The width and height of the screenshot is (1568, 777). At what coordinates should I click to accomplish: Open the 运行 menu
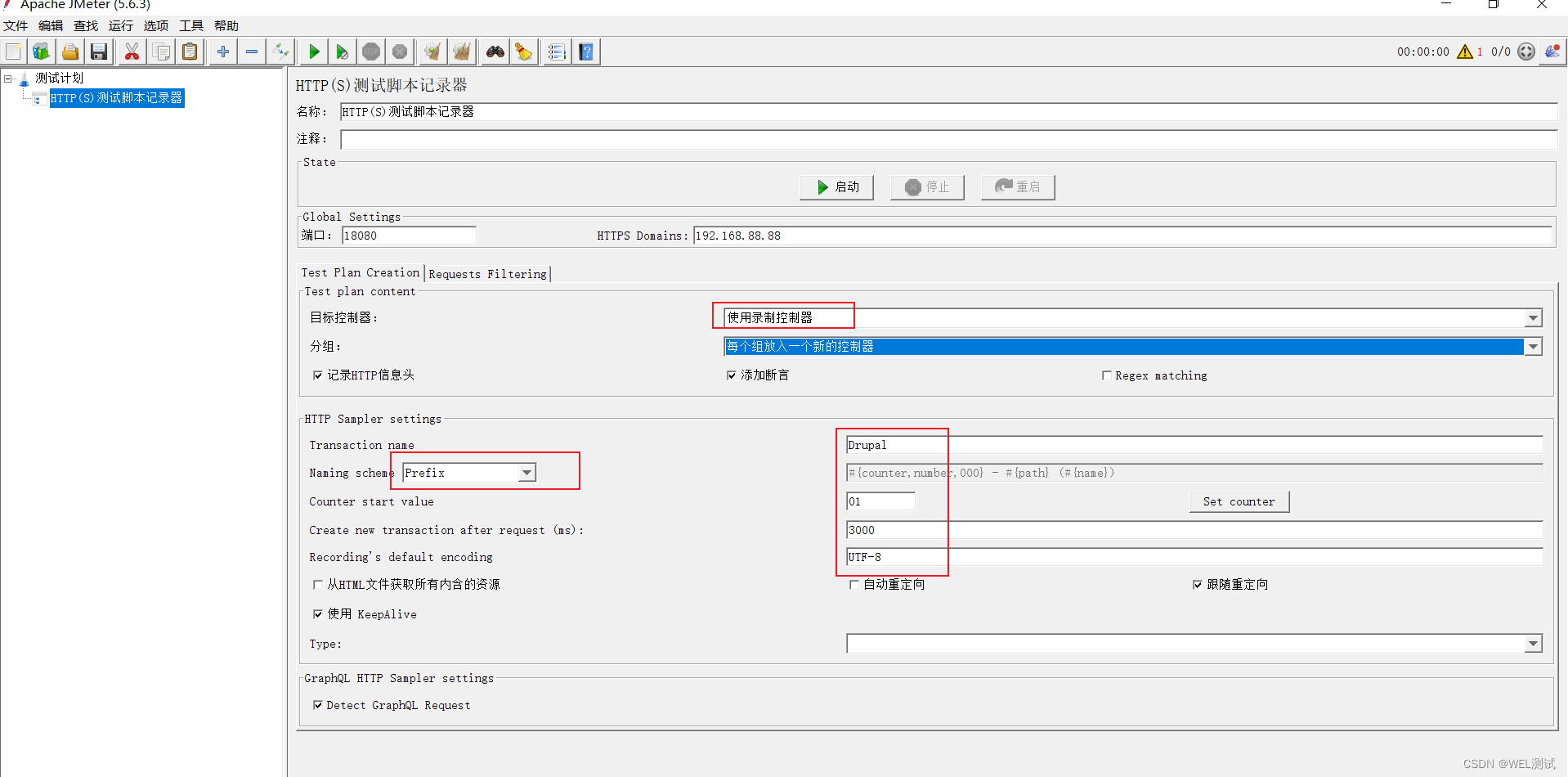click(121, 26)
